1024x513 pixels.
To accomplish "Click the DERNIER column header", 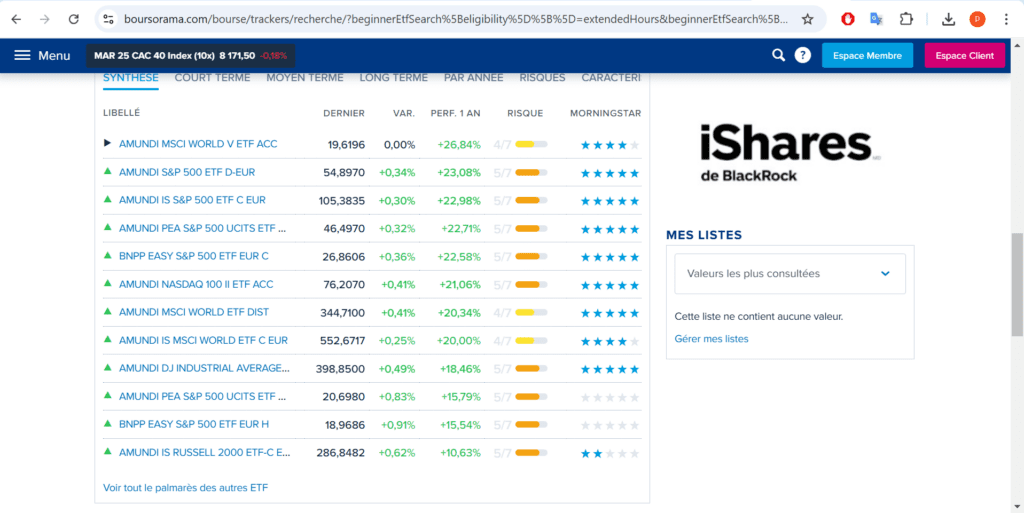I will coord(344,113).
